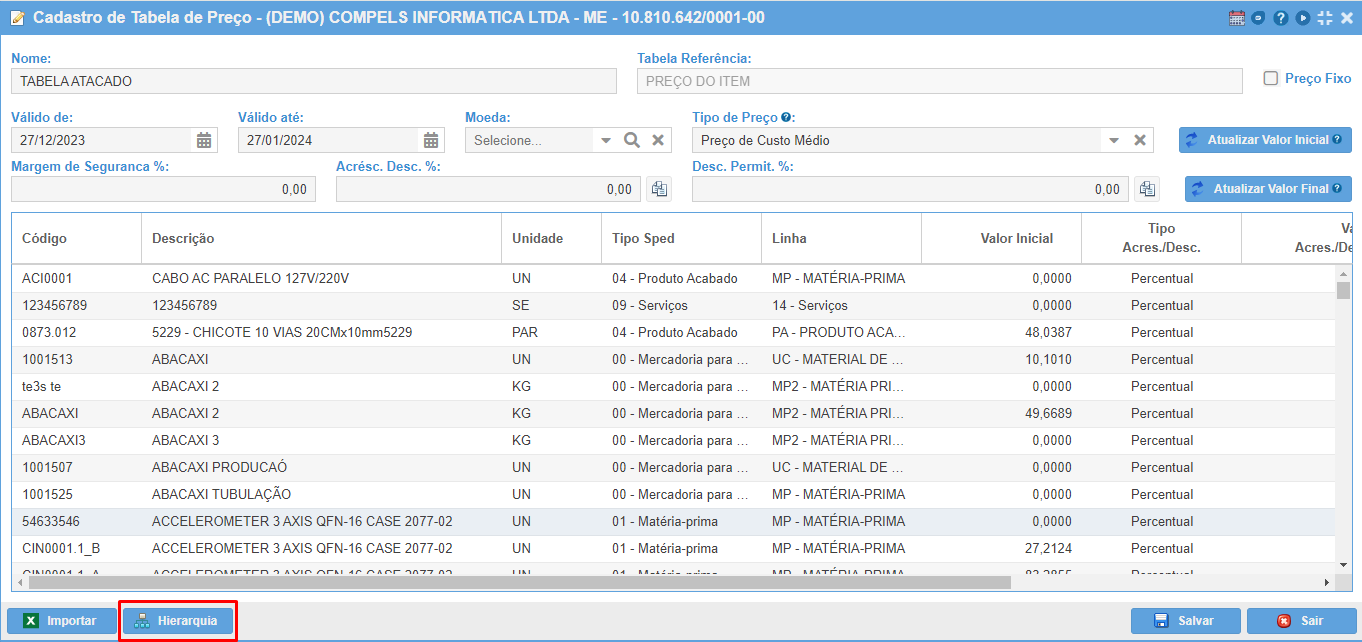
Task: Click the Salvar button
Action: [x=1186, y=621]
